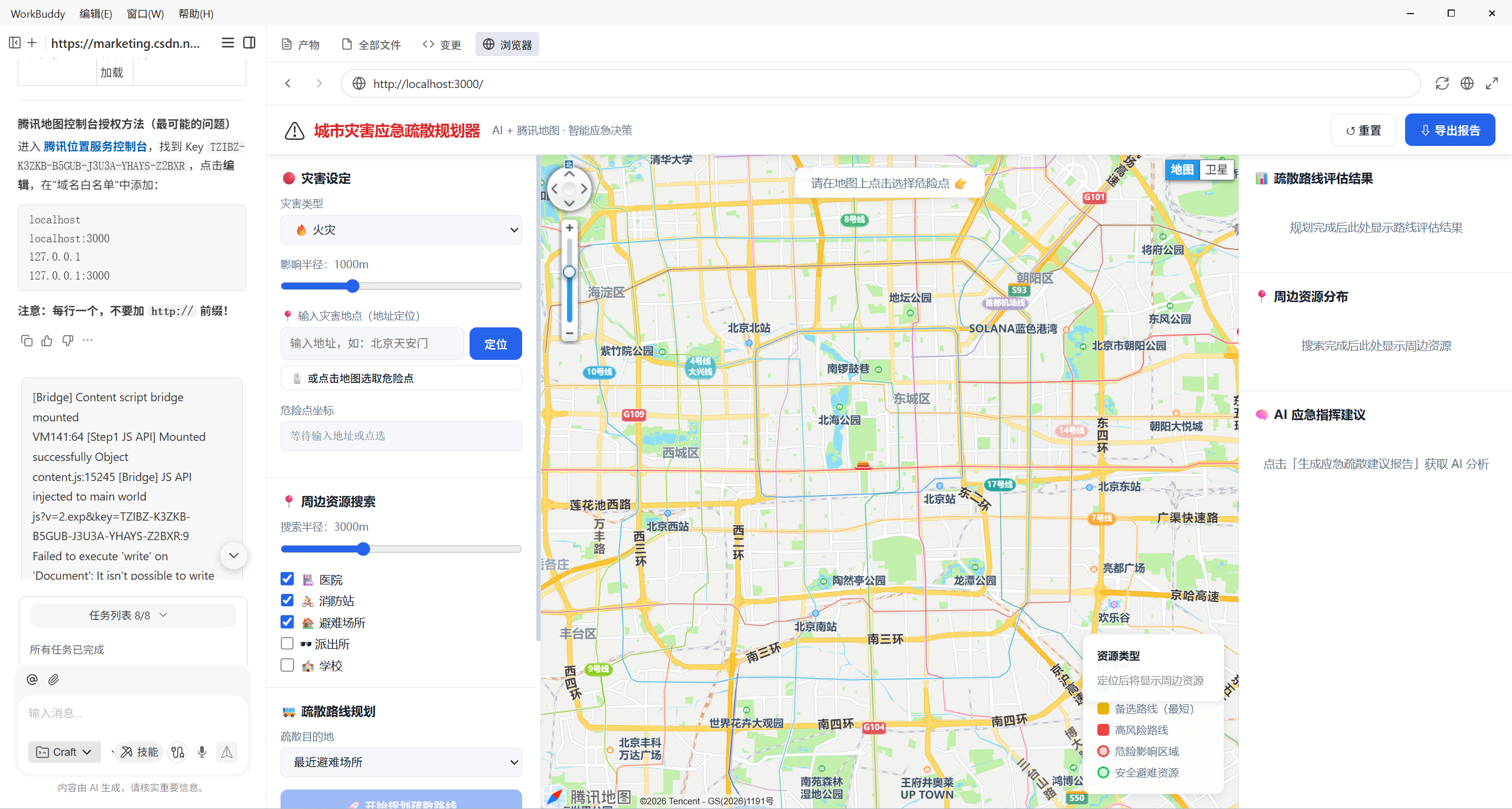The height and width of the screenshot is (809, 1512).
Task: Adjust the 影响半径 slider handle
Action: [x=353, y=286]
